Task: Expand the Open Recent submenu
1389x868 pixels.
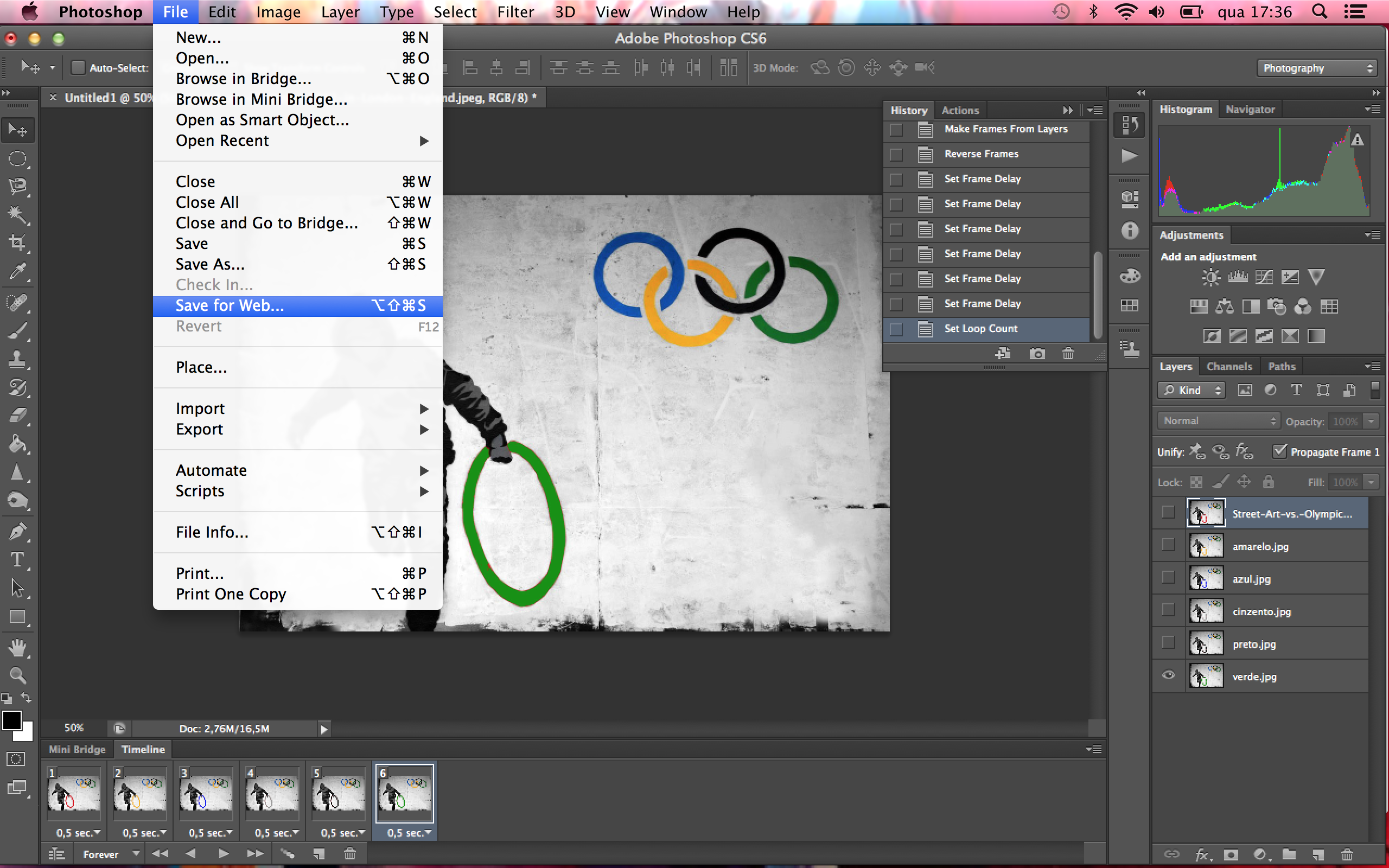Action: pos(297,141)
